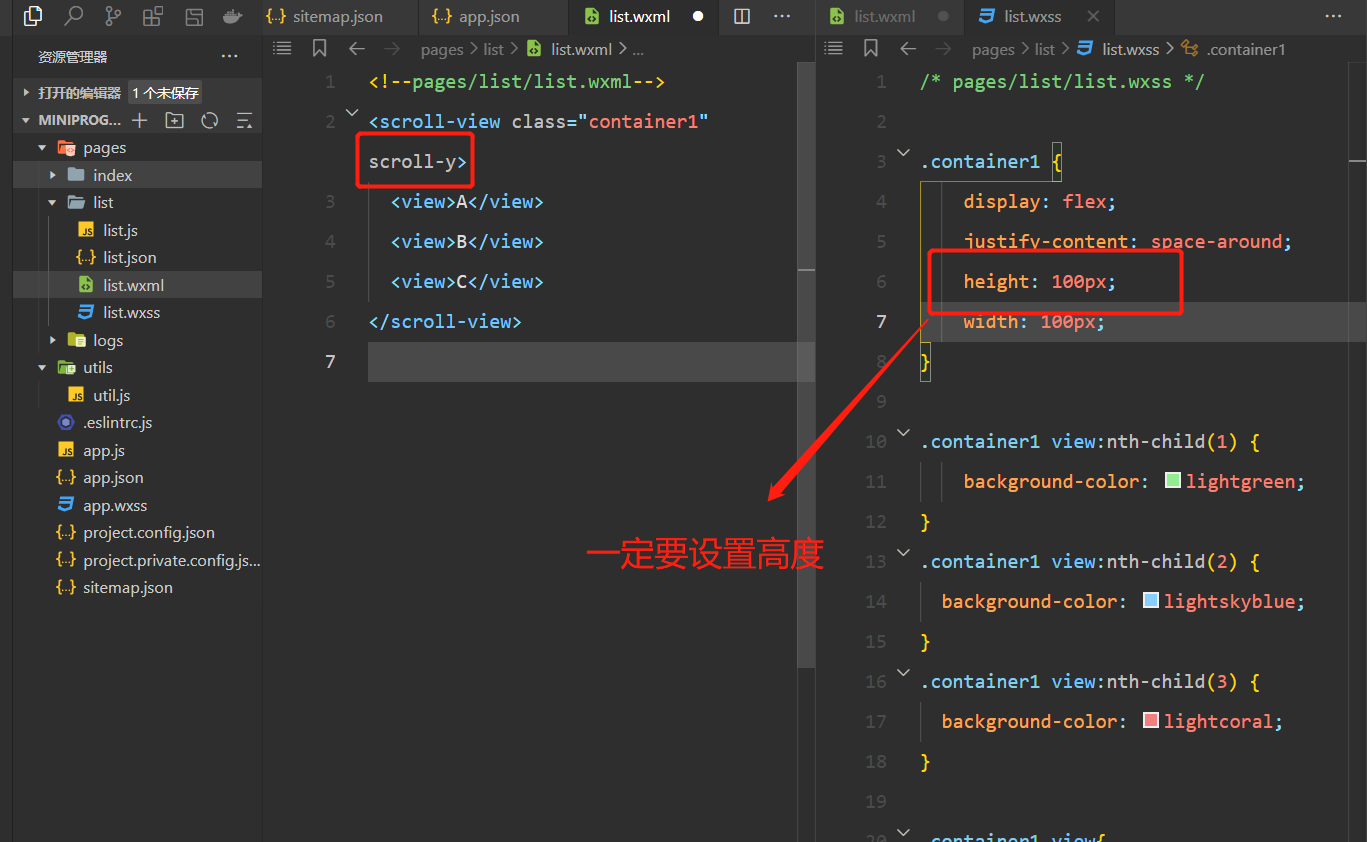Fold the .container1 rule at line 3
The image size is (1367, 842).
point(903,153)
